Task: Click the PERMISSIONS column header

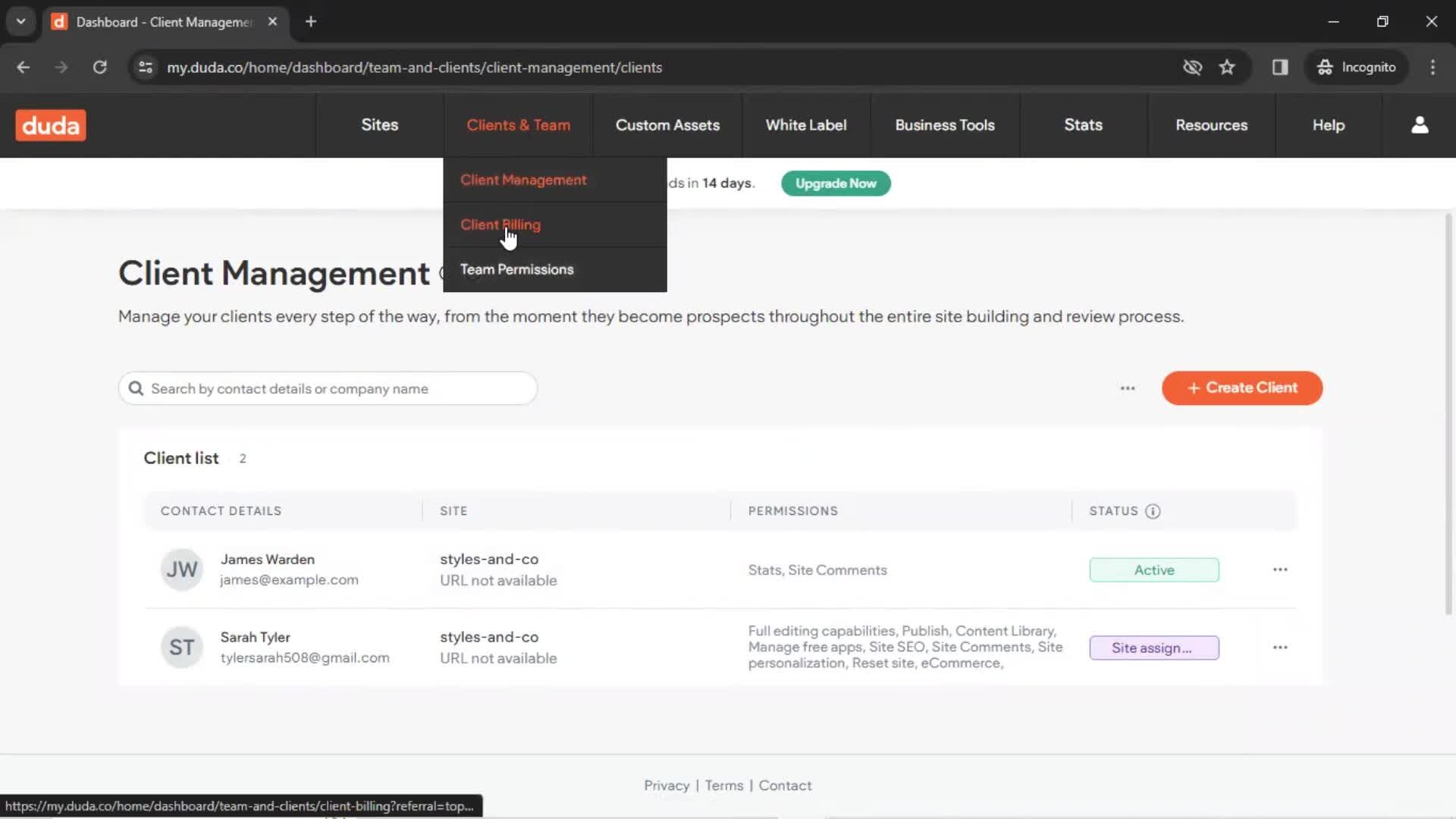Action: (793, 511)
